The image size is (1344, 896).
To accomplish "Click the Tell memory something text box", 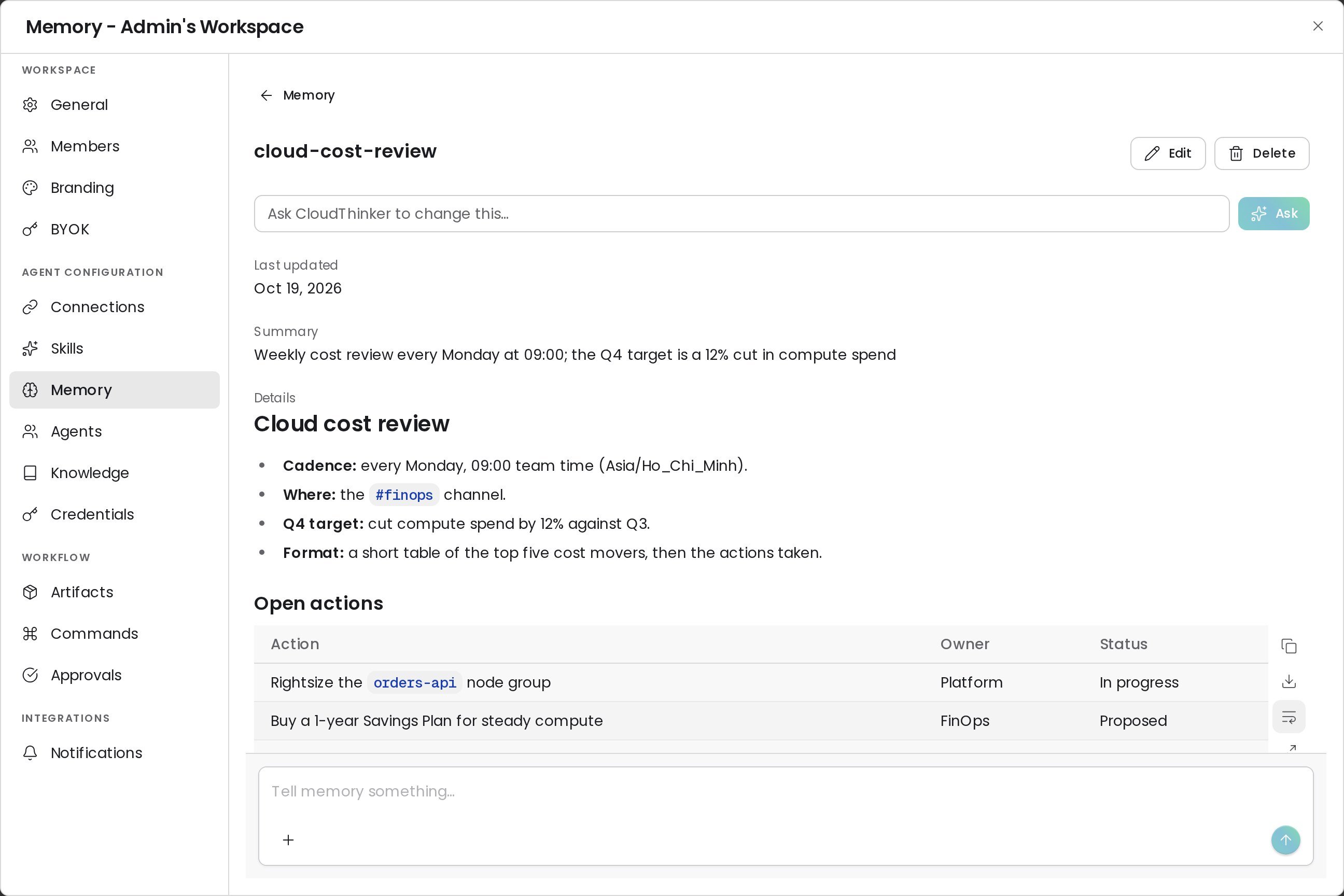I will (x=785, y=791).
